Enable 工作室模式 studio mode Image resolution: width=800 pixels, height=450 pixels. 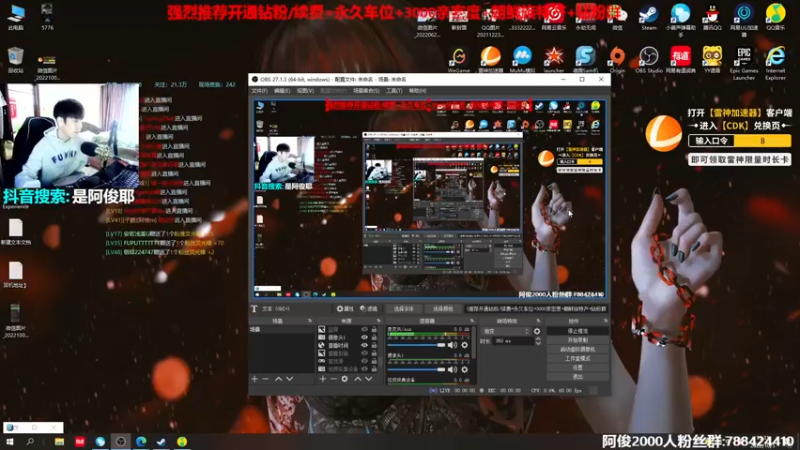[578, 359]
